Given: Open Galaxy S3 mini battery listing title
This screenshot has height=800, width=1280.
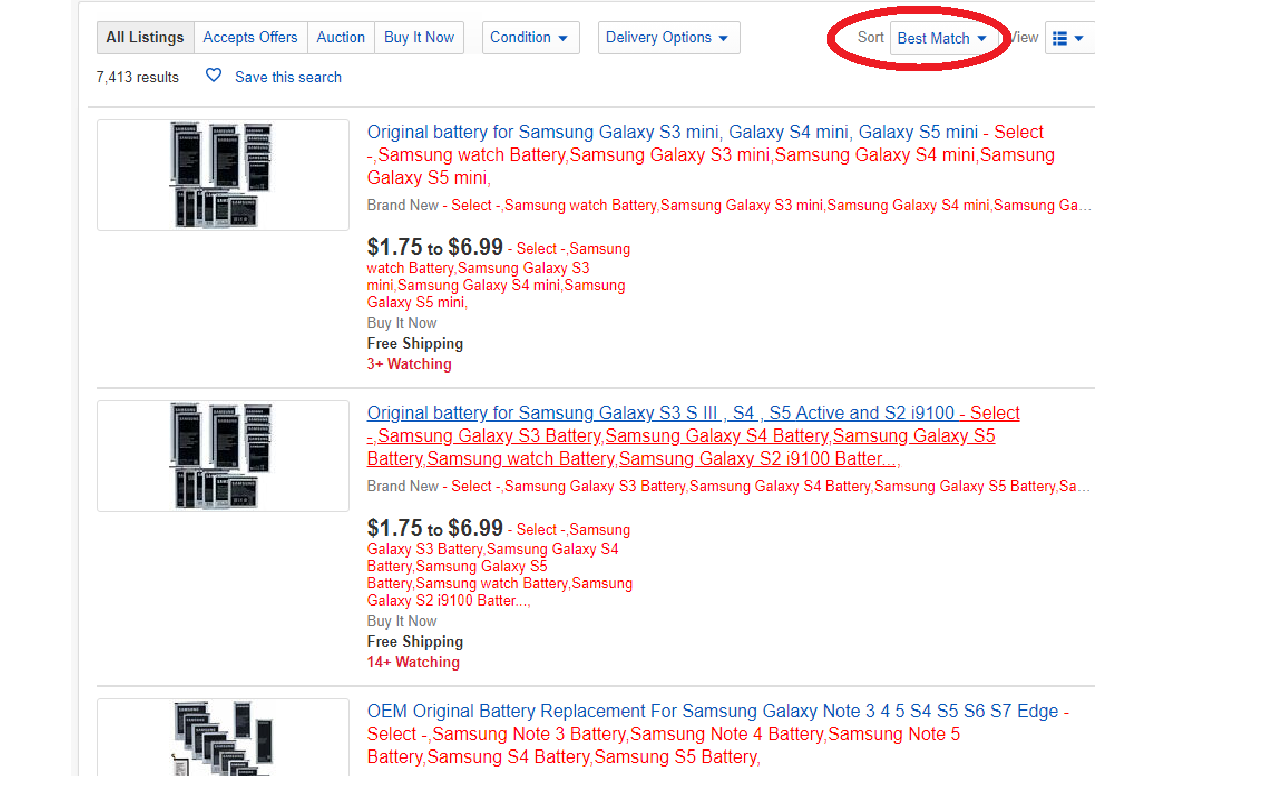Looking at the screenshot, I should tap(711, 155).
